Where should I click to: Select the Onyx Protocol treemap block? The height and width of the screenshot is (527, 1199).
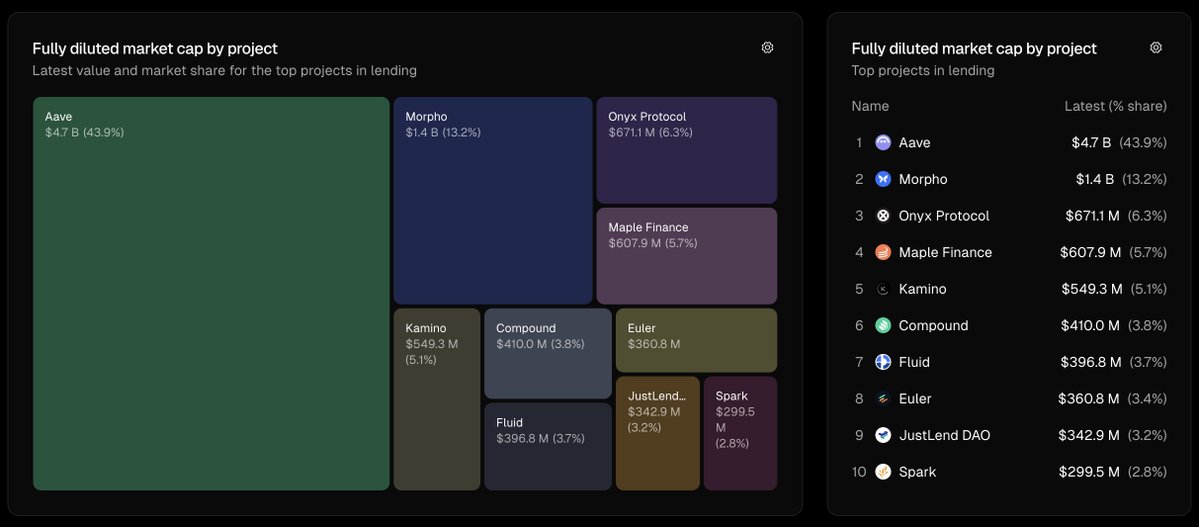pyautogui.click(x=687, y=150)
